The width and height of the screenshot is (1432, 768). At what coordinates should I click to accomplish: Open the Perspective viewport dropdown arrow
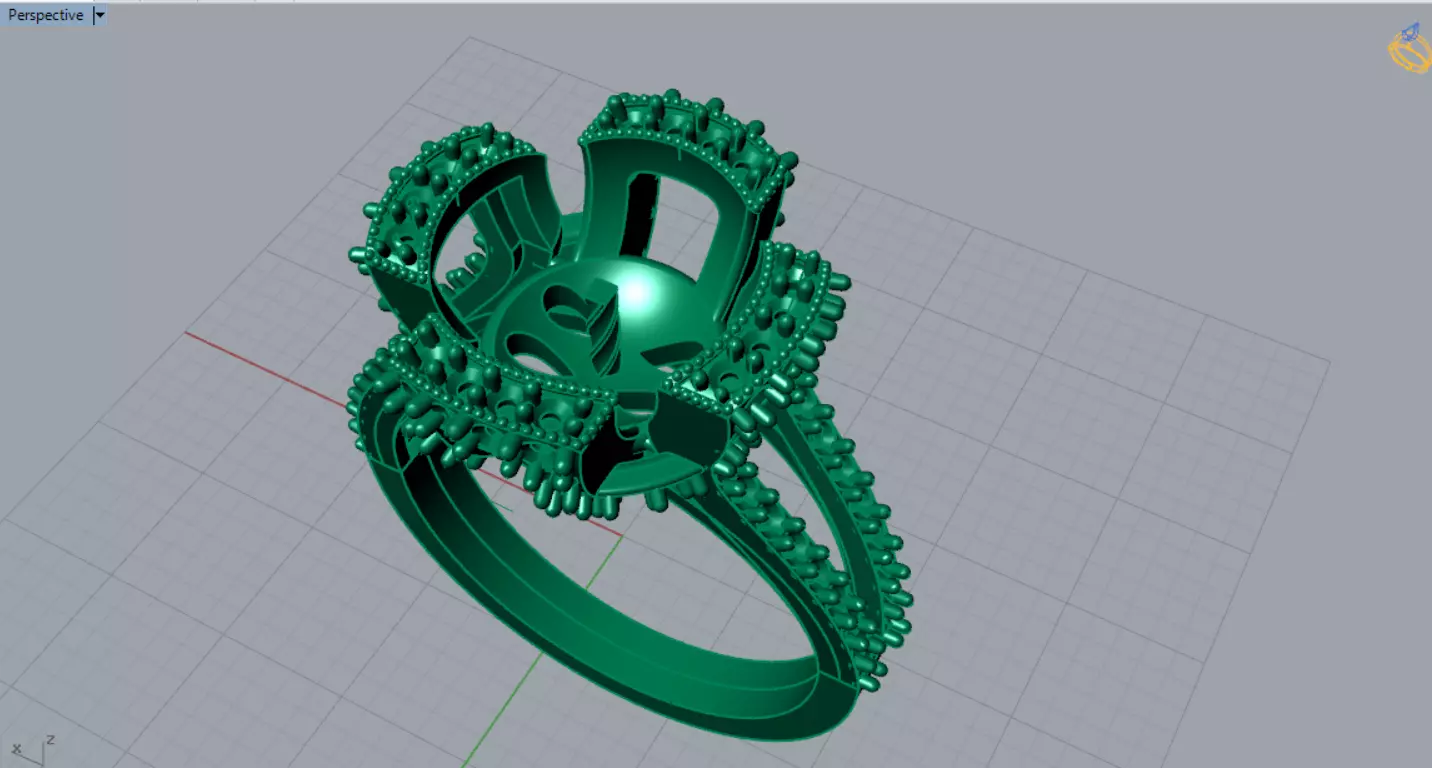(x=99, y=16)
